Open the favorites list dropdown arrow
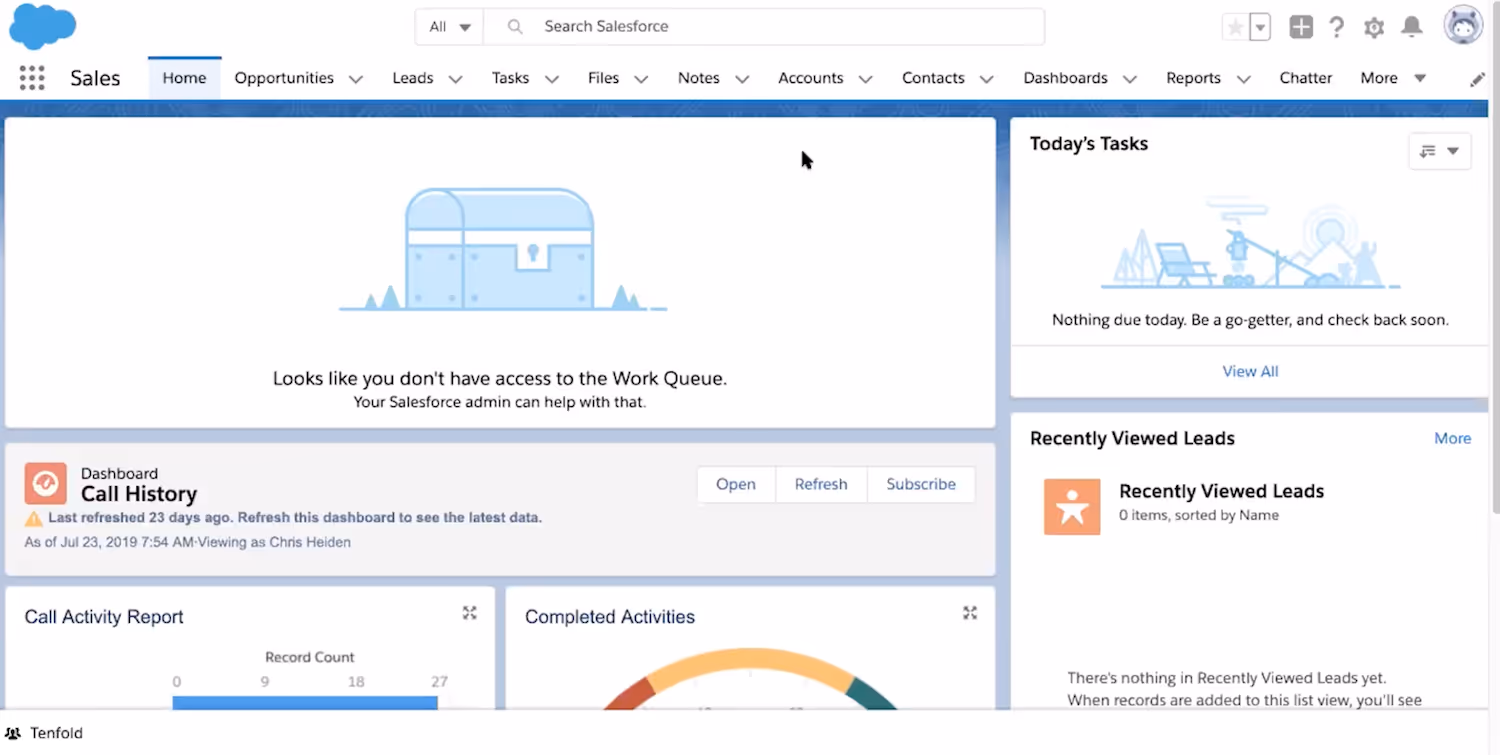This screenshot has height=755, width=1500. pos(1260,27)
